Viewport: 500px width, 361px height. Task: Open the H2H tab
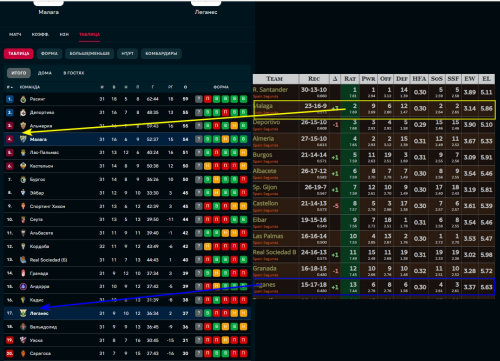tap(64, 34)
